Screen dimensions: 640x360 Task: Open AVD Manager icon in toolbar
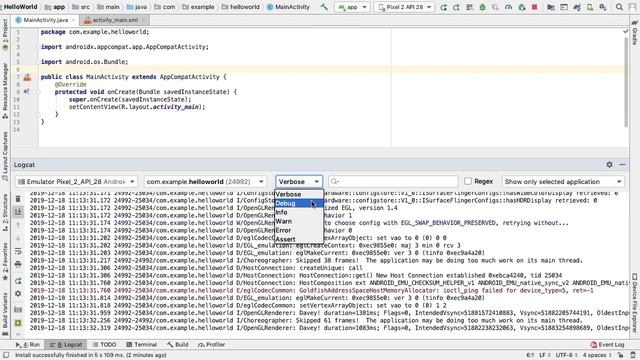(x=590, y=7)
